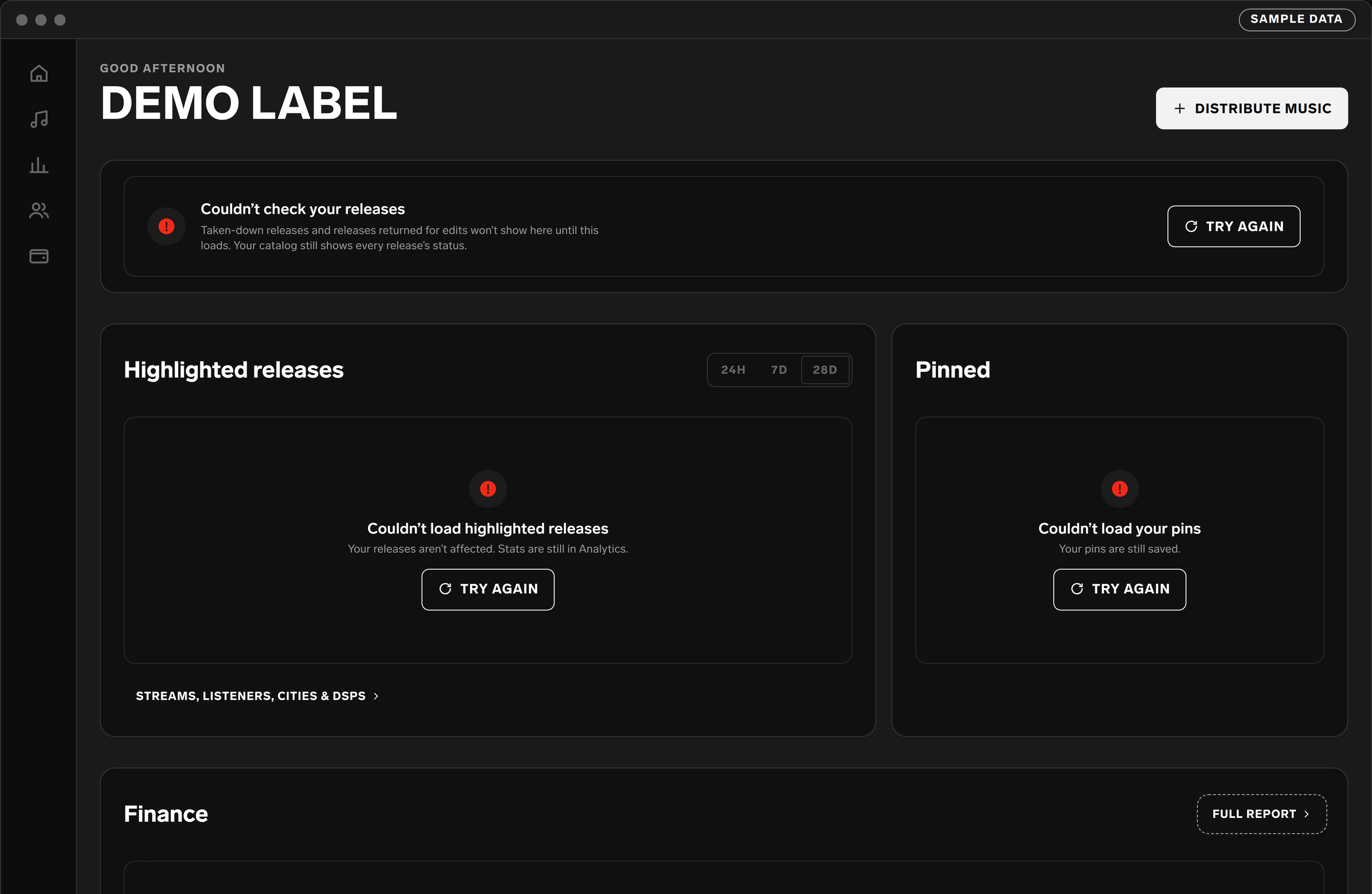Screen dimensions: 1372x894
Task: Try again loading highlighted releases
Action: pyautogui.click(x=488, y=589)
